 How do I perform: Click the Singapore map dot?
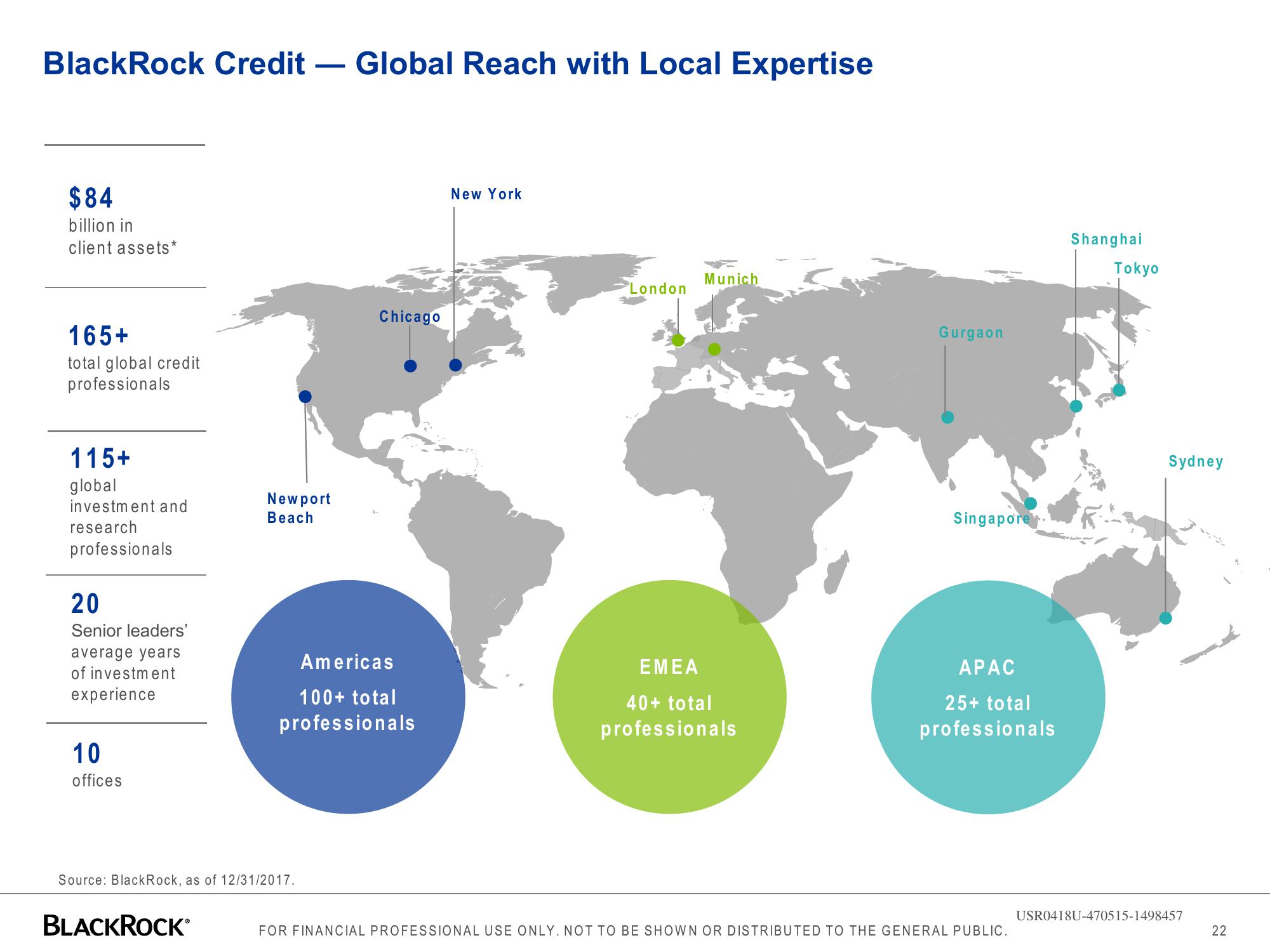click(x=1031, y=503)
